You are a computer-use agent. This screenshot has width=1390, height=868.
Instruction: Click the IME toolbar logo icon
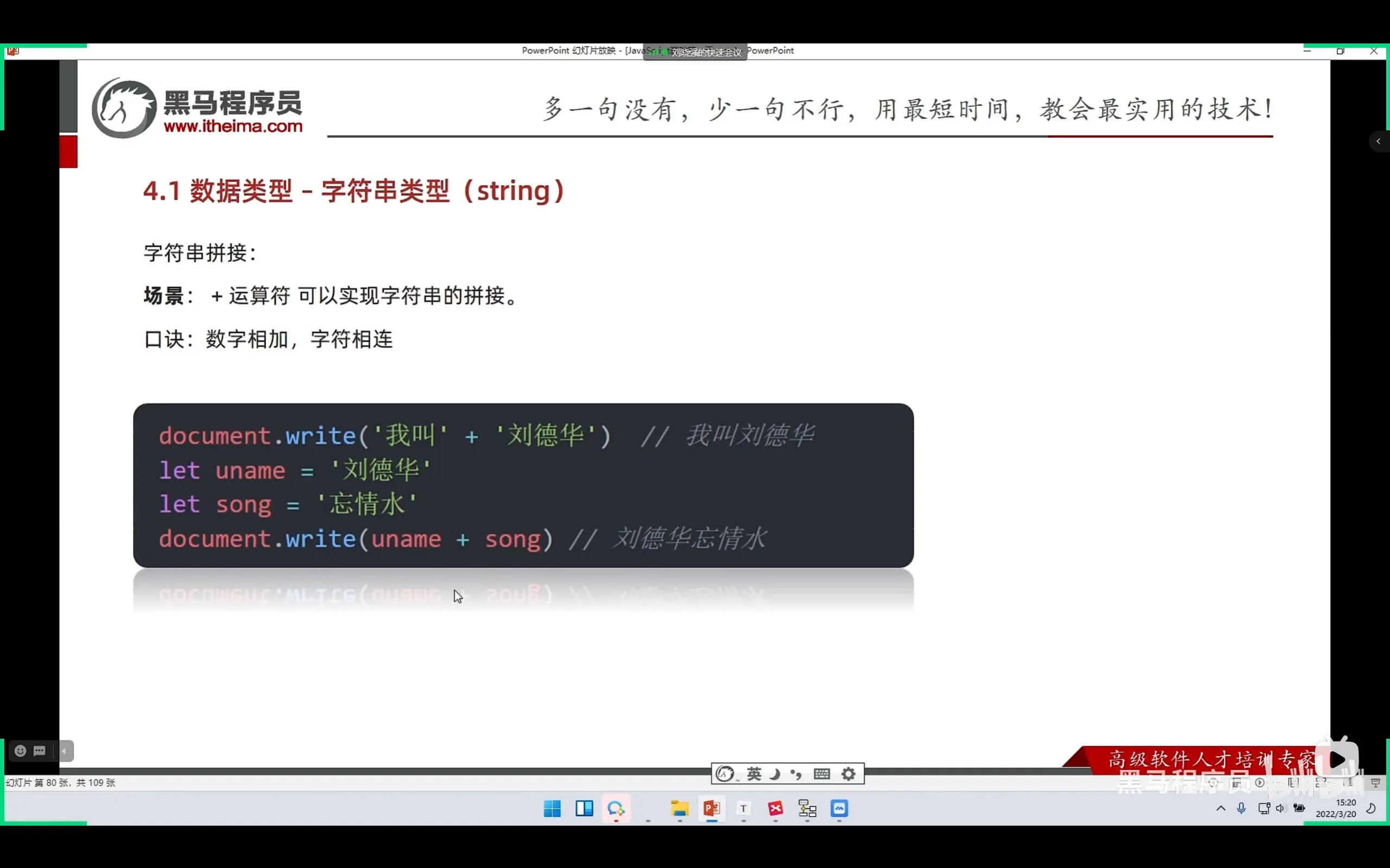coord(725,774)
